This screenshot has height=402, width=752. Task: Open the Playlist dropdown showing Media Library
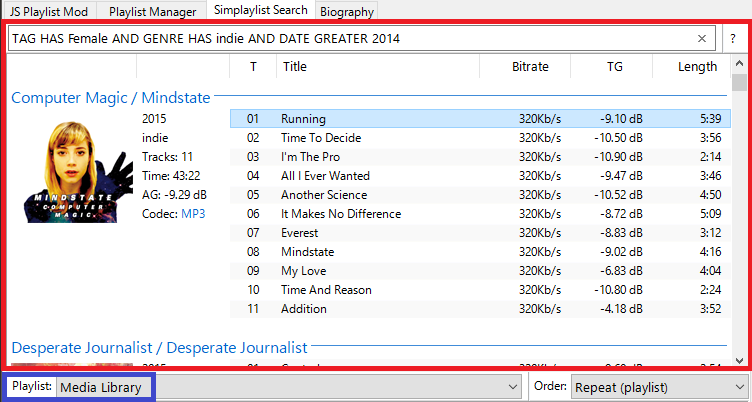(x=289, y=387)
